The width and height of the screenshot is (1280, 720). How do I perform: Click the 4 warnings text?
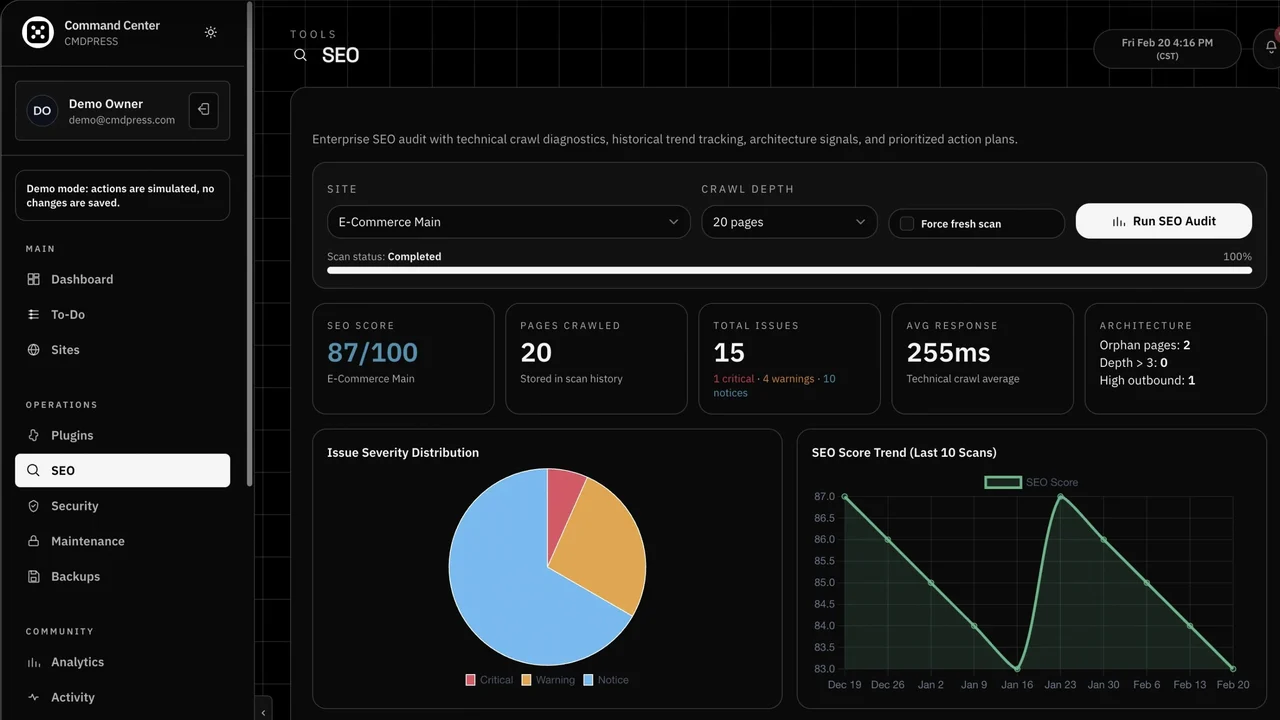click(x=788, y=379)
